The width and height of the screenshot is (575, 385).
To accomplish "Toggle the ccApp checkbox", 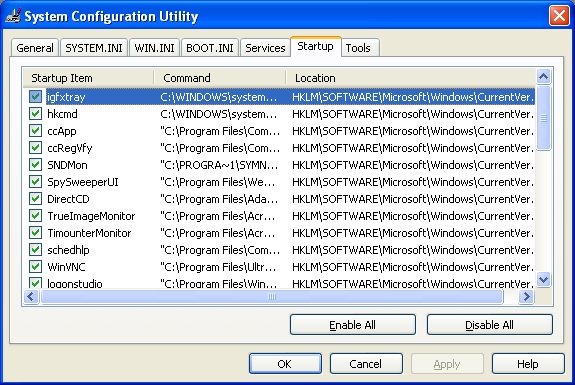I will tap(35, 131).
